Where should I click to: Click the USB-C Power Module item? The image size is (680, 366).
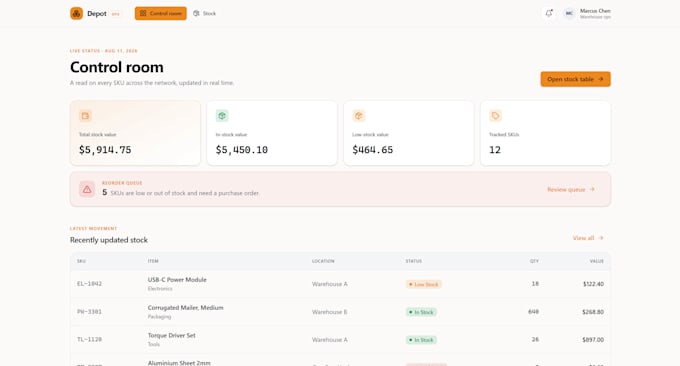coord(177,280)
